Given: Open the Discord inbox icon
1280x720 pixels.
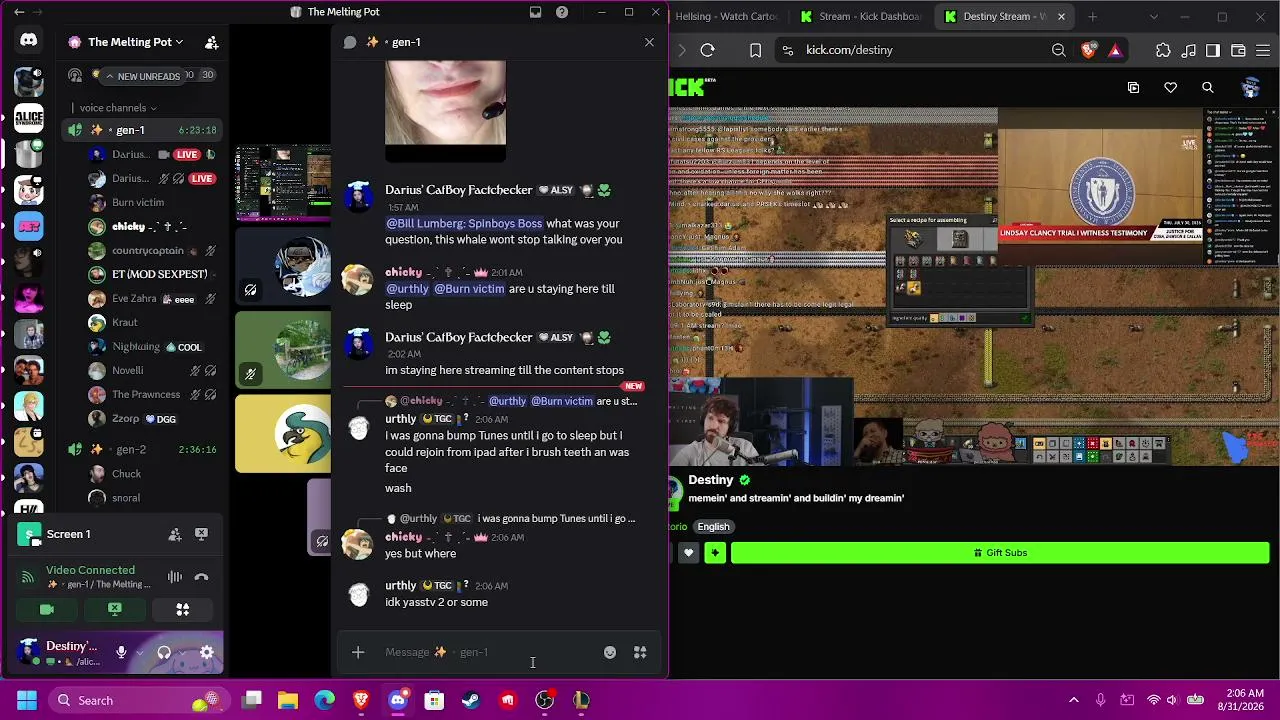Looking at the screenshot, I should [536, 12].
